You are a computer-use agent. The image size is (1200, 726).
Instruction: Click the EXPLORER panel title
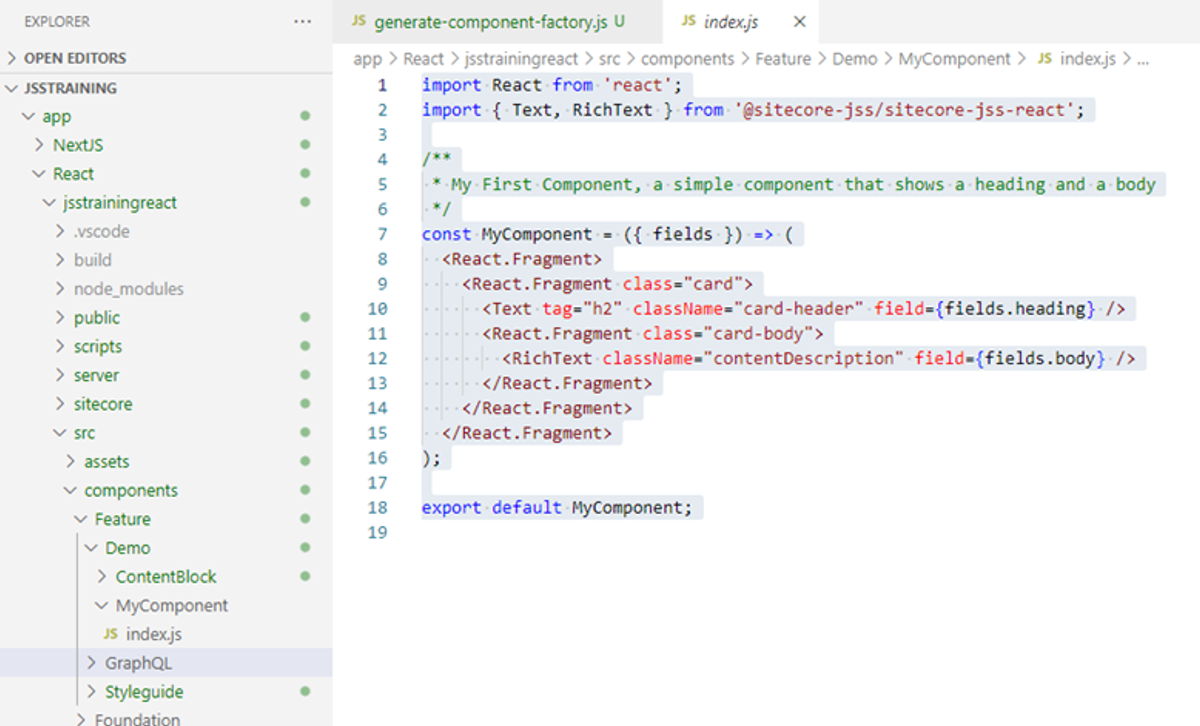pyautogui.click(x=57, y=21)
